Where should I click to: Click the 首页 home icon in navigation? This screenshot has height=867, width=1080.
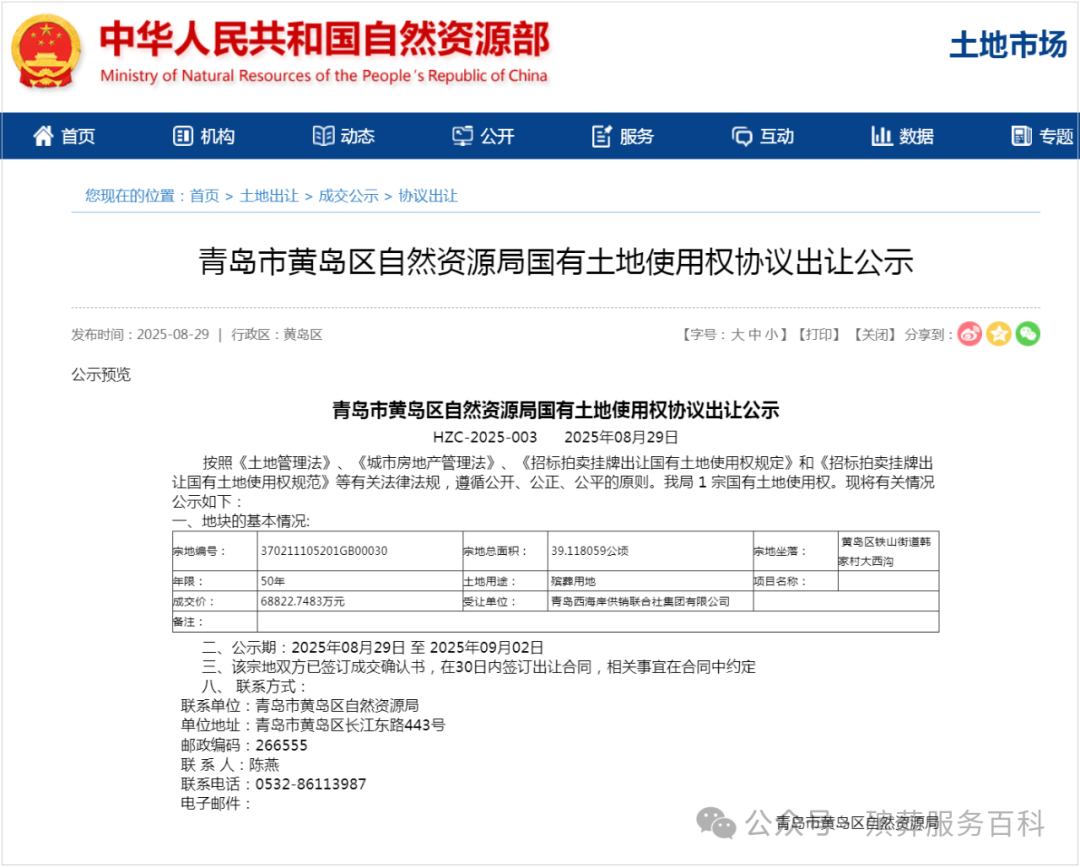tap(42, 136)
